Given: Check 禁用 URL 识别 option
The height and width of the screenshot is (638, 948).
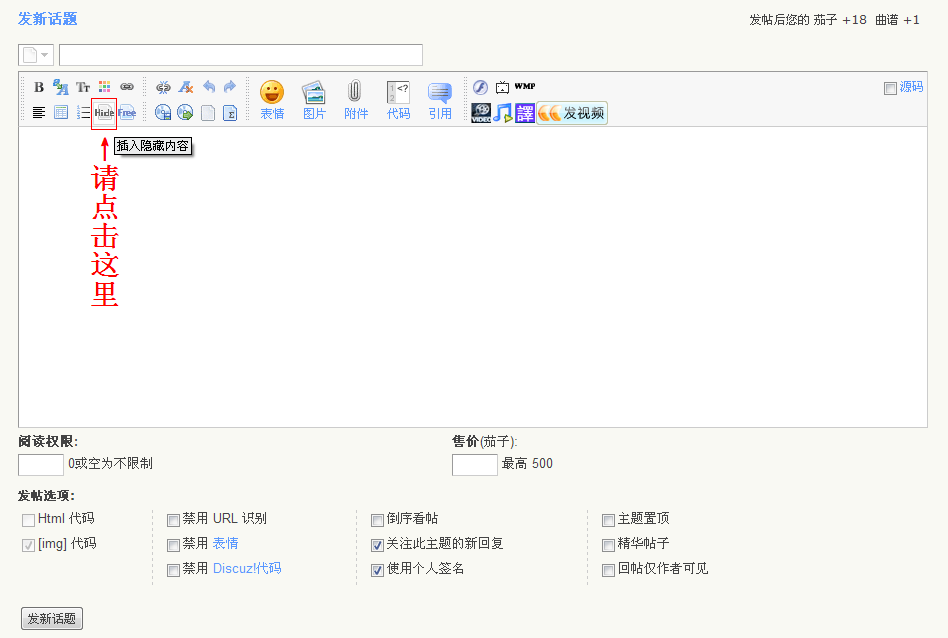Looking at the screenshot, I should pyautogui.click(x=173, y=520).
